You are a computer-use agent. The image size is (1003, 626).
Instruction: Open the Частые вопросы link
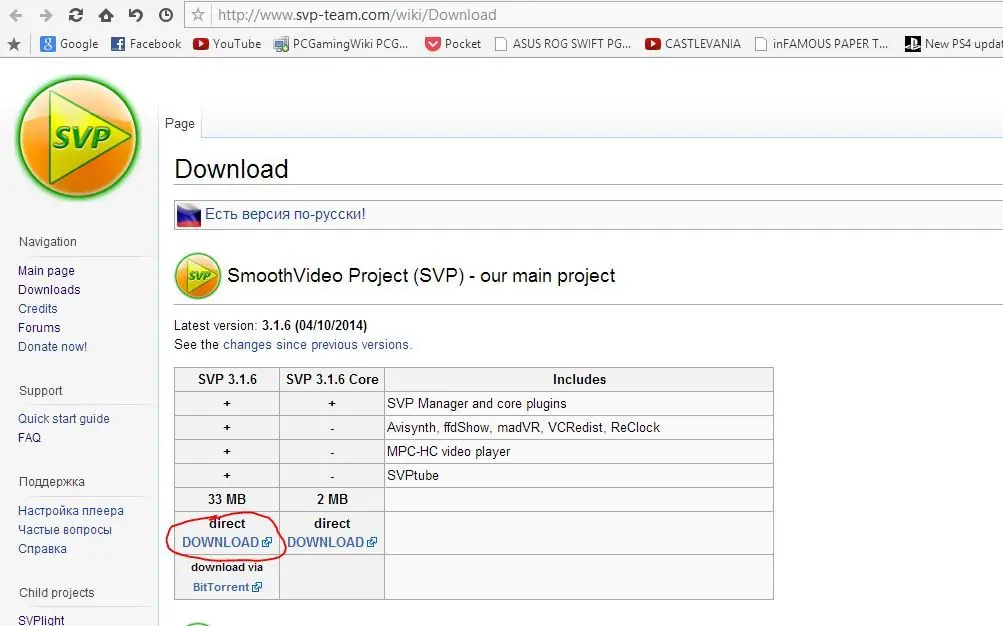pyautogui.click(x=65, y=529)
